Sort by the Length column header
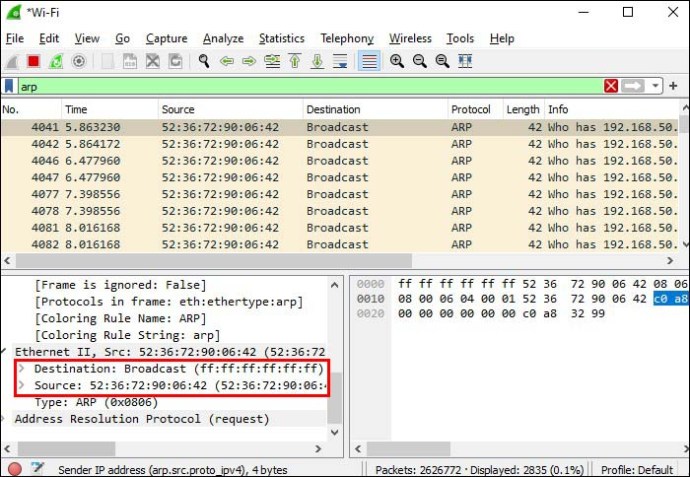Screen dimensions: 690x477 coord(524,109)
